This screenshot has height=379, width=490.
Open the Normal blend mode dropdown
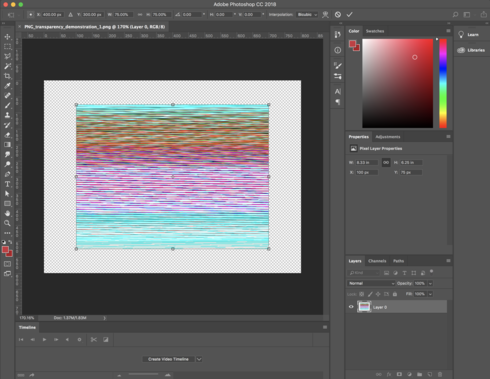point(371,283)
